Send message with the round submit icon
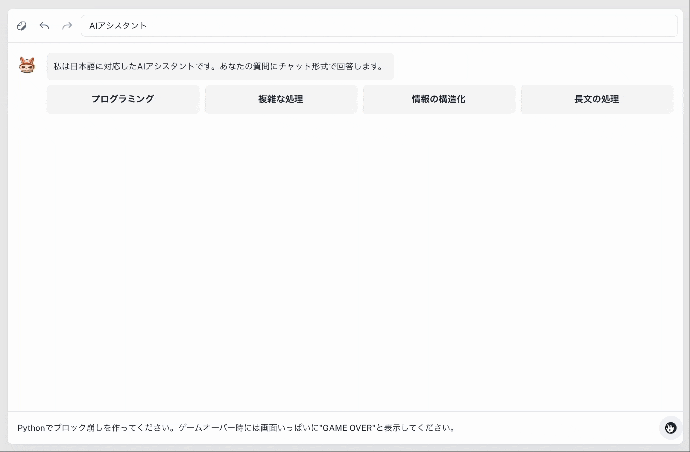Image resolution: width=690 pixels, height=452 pixels. click(x=670, y=427)
